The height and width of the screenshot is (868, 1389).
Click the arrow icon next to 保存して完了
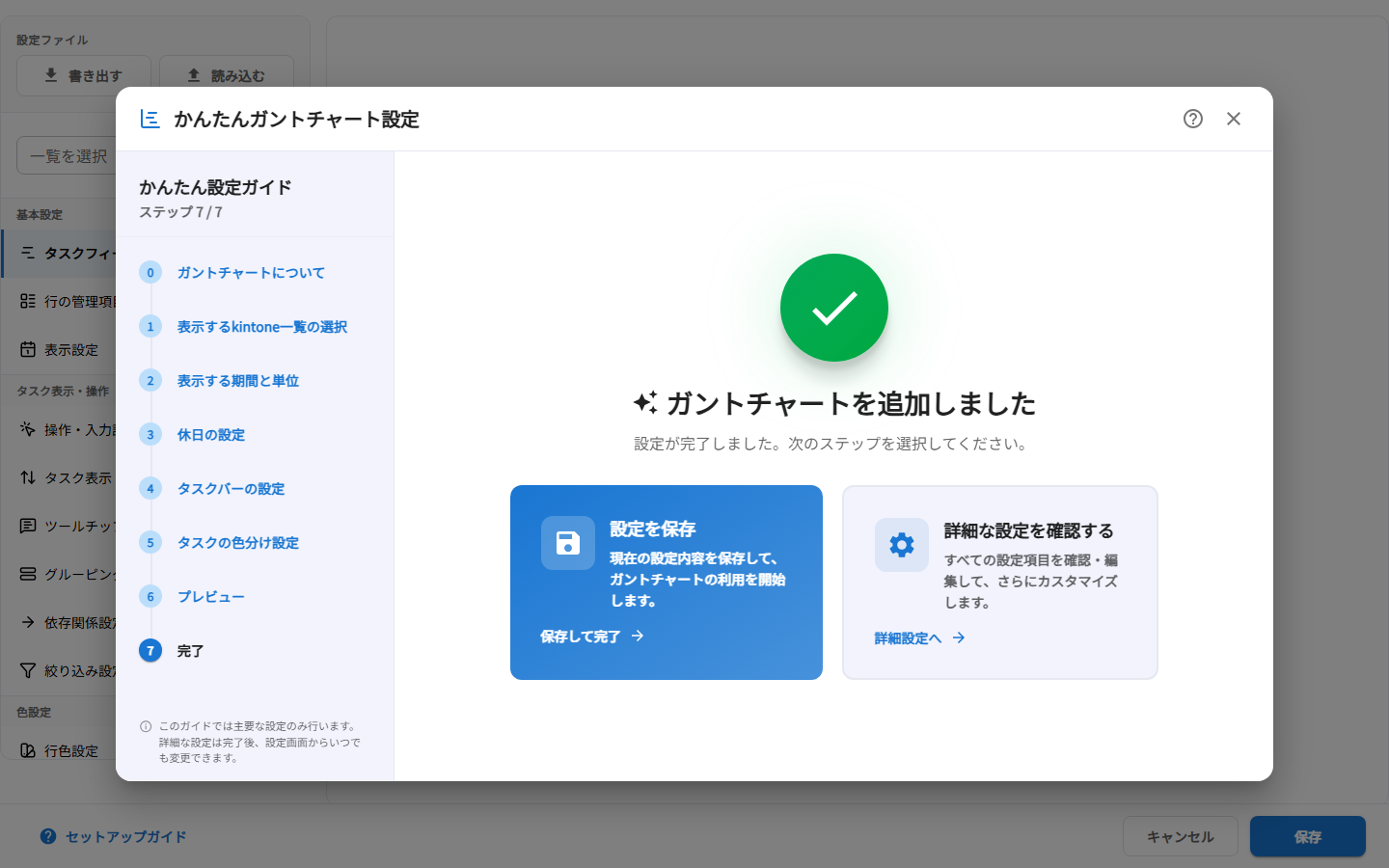click(x=638, y=636)
